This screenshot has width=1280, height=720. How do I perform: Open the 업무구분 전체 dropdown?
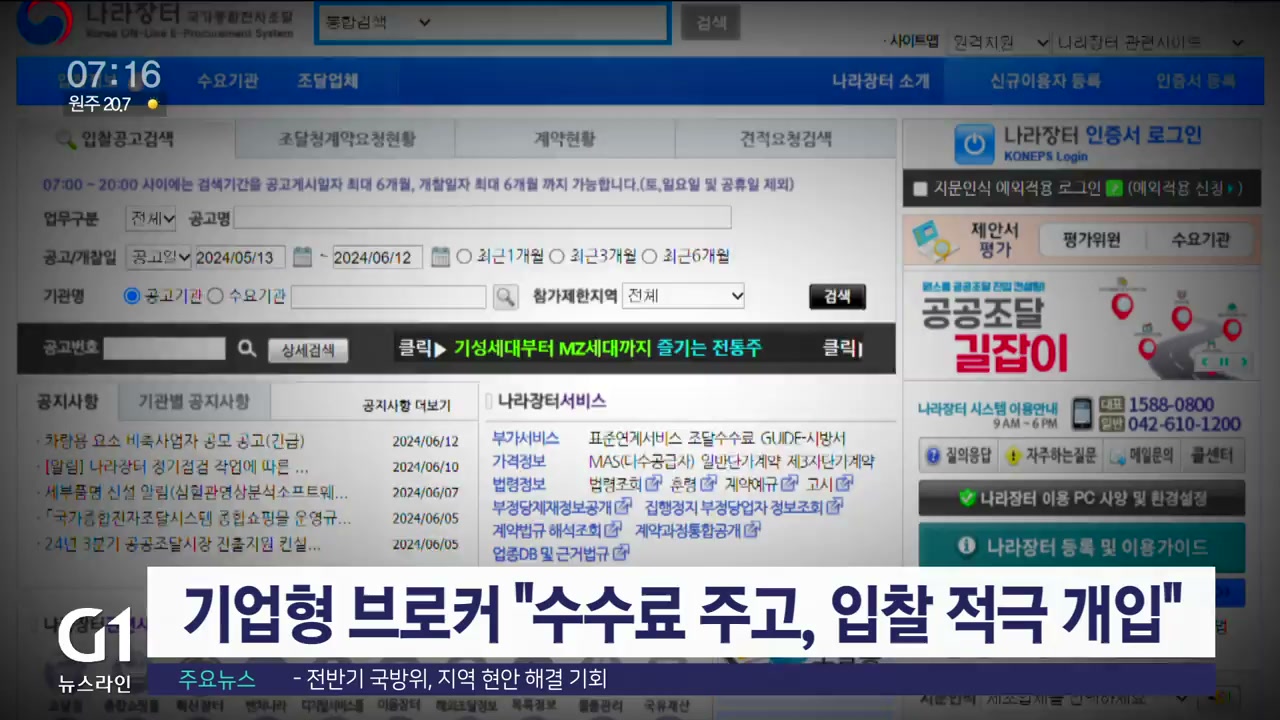tap(151, 218)
